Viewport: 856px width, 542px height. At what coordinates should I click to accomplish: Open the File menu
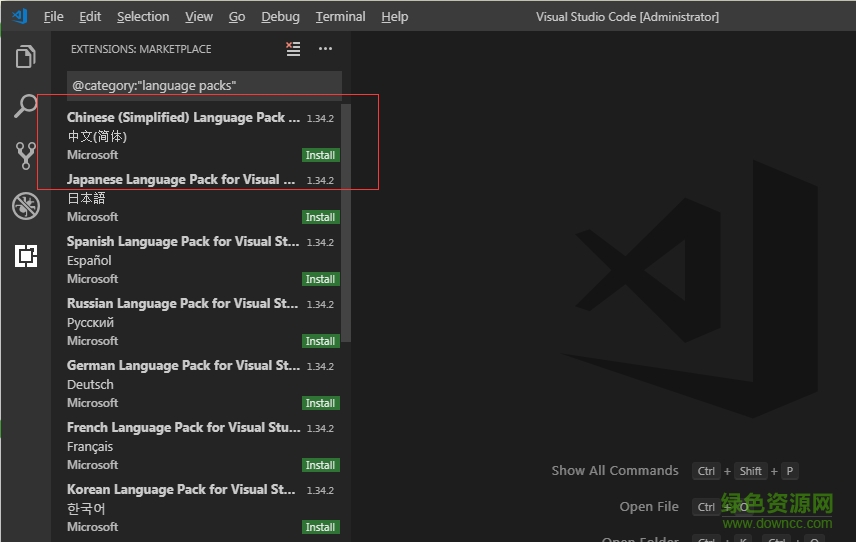[54, 17]
